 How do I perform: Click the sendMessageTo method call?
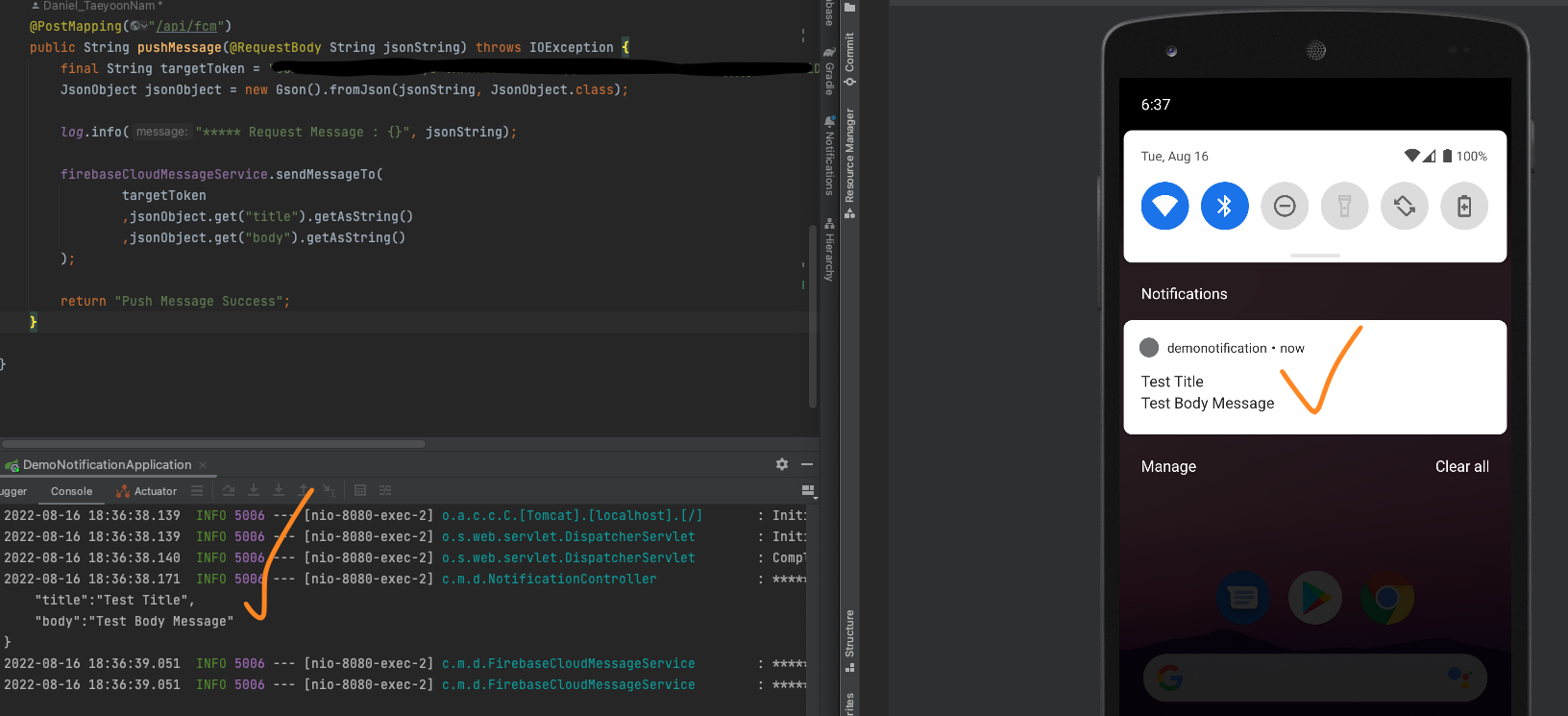[325, 174]
